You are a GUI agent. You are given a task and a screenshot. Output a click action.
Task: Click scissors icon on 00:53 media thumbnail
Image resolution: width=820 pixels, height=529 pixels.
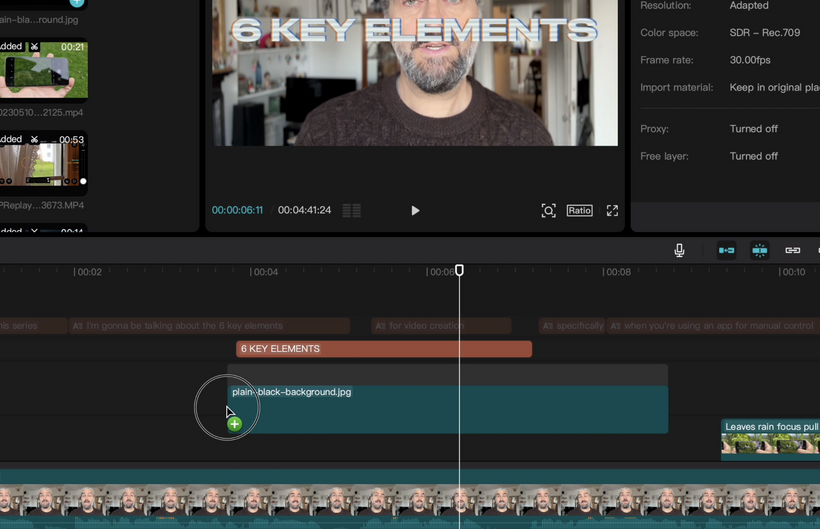[x=34, y=139]
